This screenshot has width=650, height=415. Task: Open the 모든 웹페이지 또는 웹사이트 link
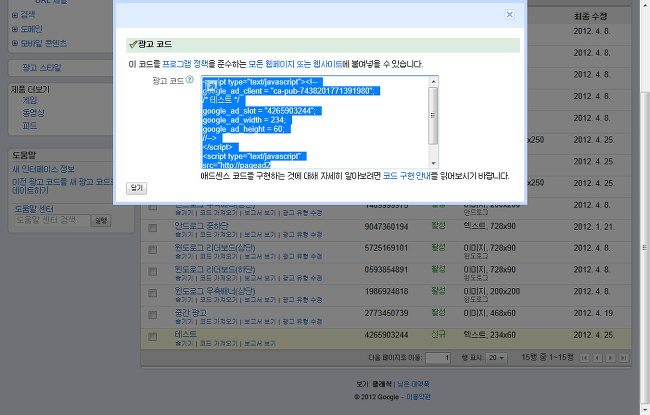[295, 64]
